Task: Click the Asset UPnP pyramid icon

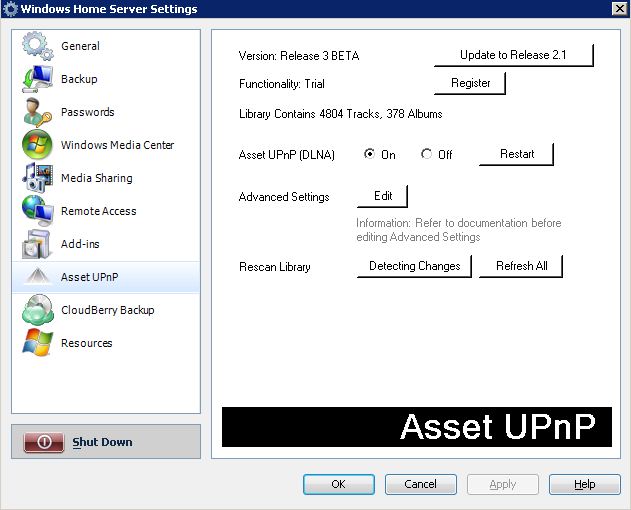Action: [37, 277]
